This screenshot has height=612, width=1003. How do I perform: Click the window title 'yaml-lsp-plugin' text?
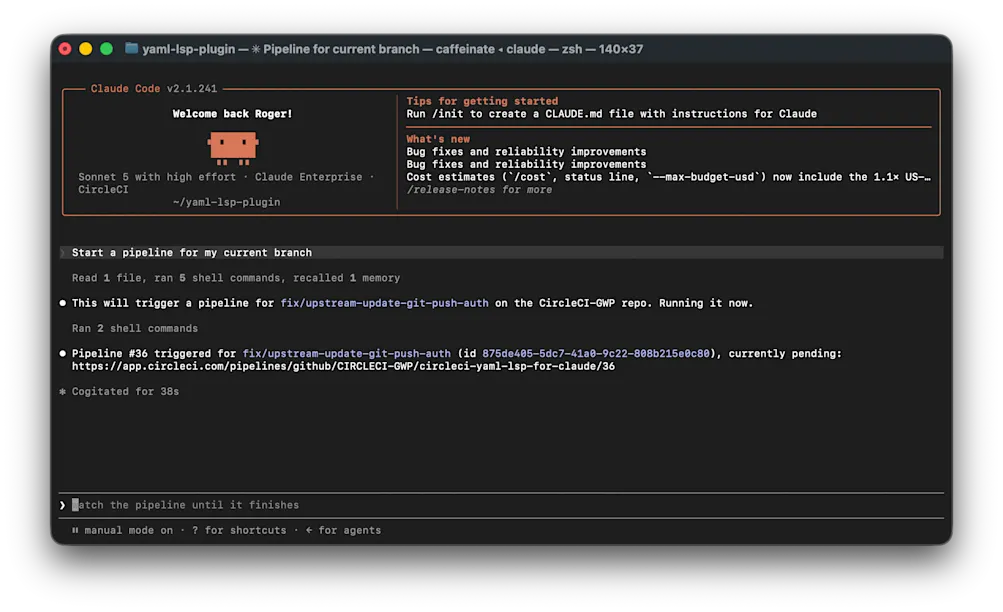coord(189,49)
